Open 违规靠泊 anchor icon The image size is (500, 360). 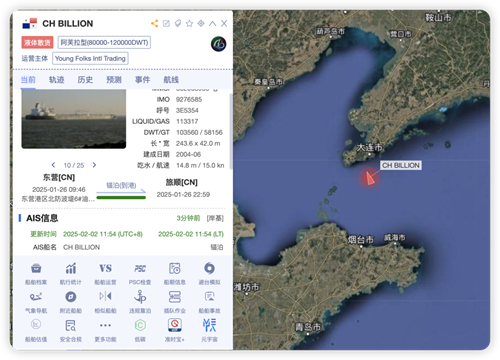140,296
